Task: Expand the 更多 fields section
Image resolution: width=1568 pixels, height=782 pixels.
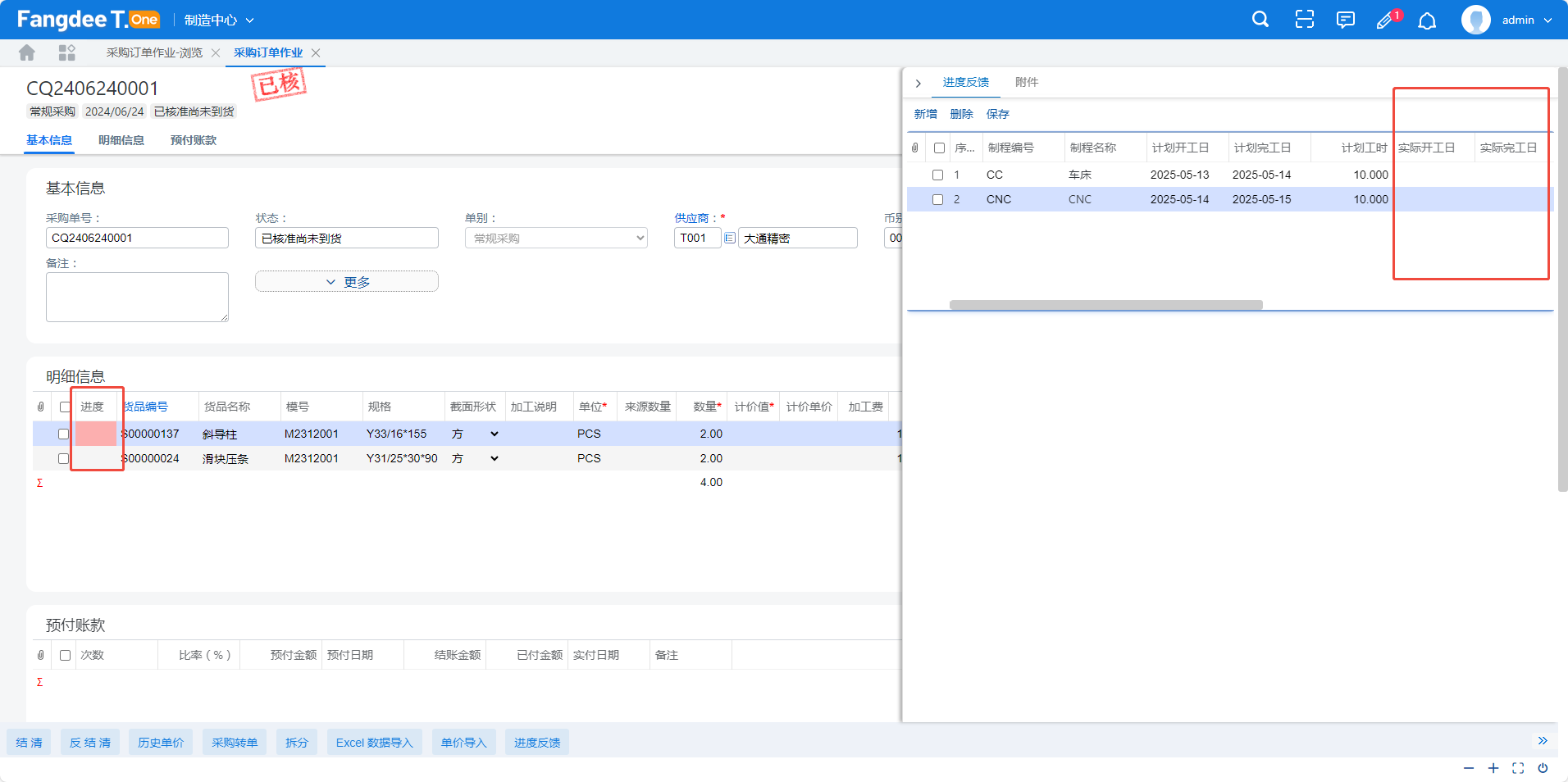Action: coord(347,281)
